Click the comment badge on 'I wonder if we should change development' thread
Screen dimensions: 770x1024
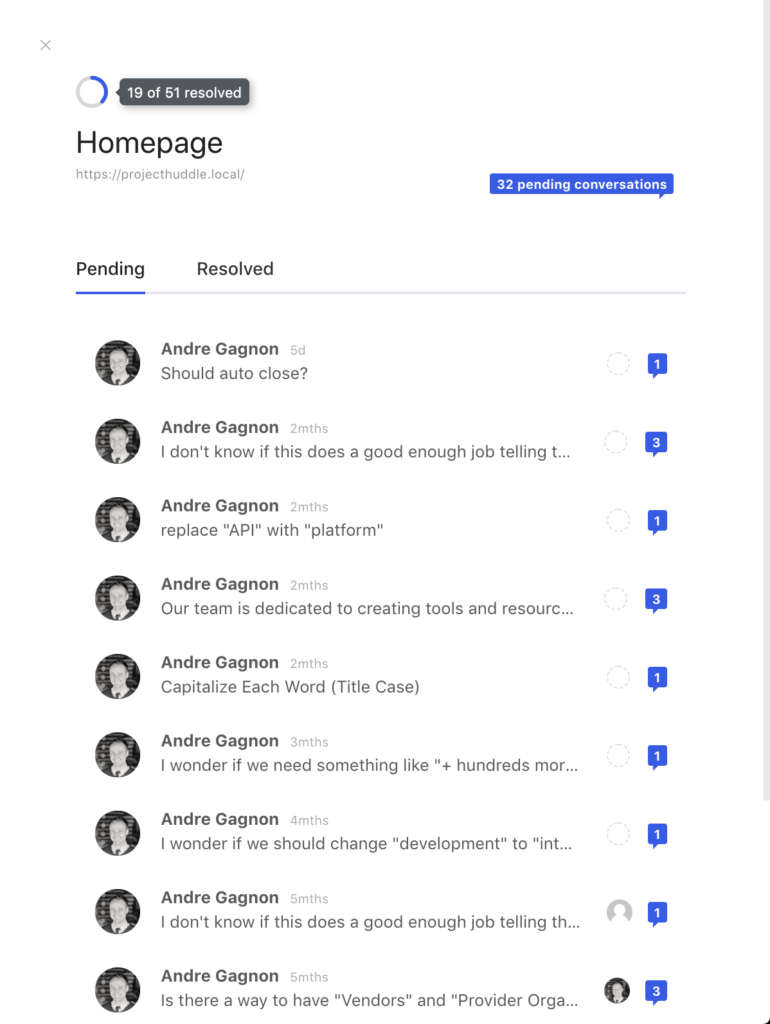pyautogui.click(x=657, y=835)
